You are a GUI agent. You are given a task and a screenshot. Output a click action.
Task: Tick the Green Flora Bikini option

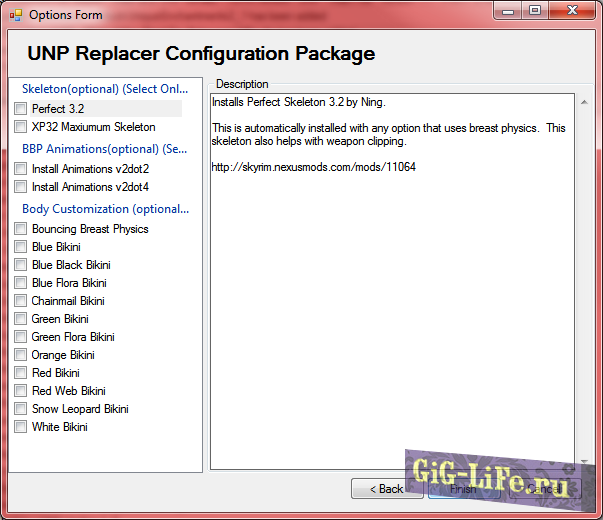21,337
